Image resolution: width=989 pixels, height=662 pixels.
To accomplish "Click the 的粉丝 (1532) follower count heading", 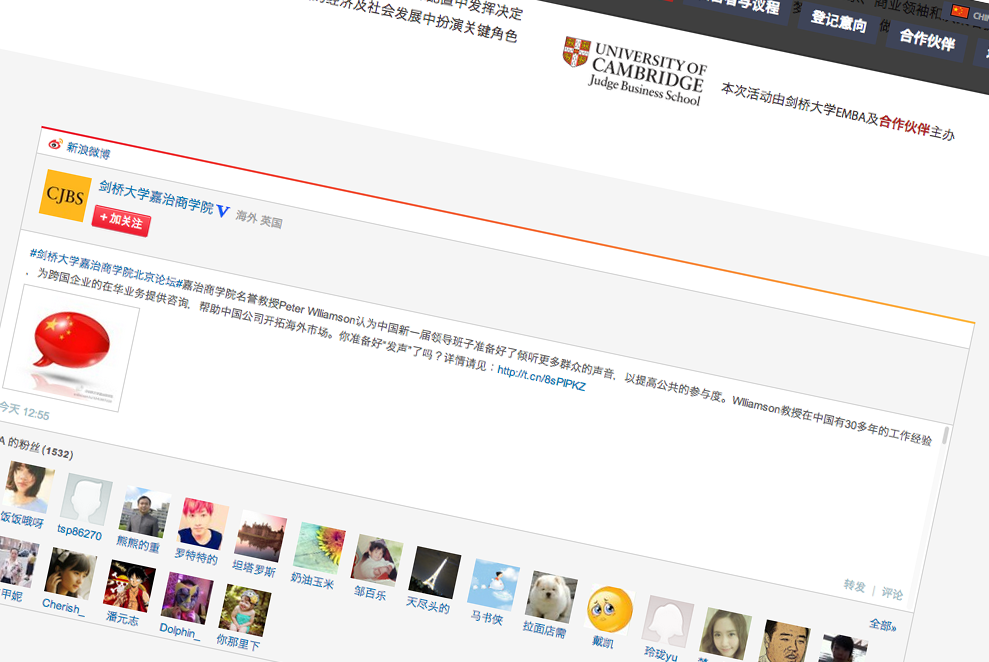I will [x=38, y=448].
